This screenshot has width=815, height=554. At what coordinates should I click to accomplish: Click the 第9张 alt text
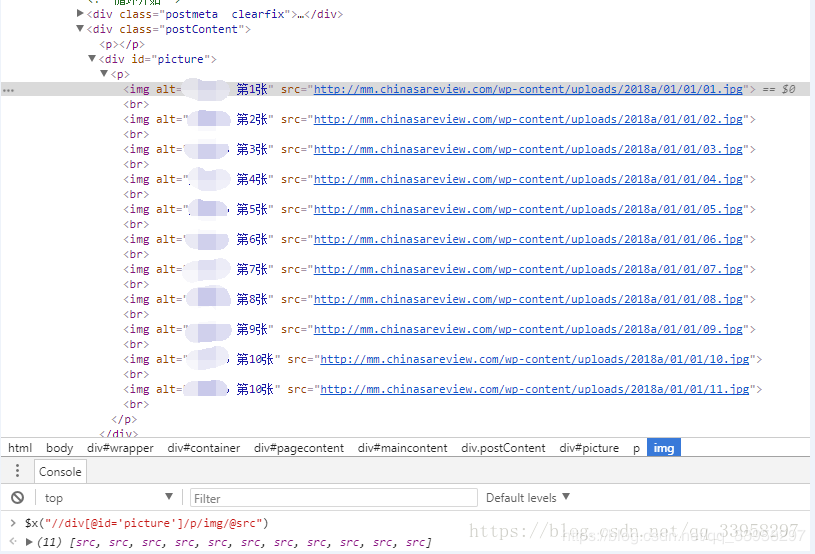tap(252, 329)
